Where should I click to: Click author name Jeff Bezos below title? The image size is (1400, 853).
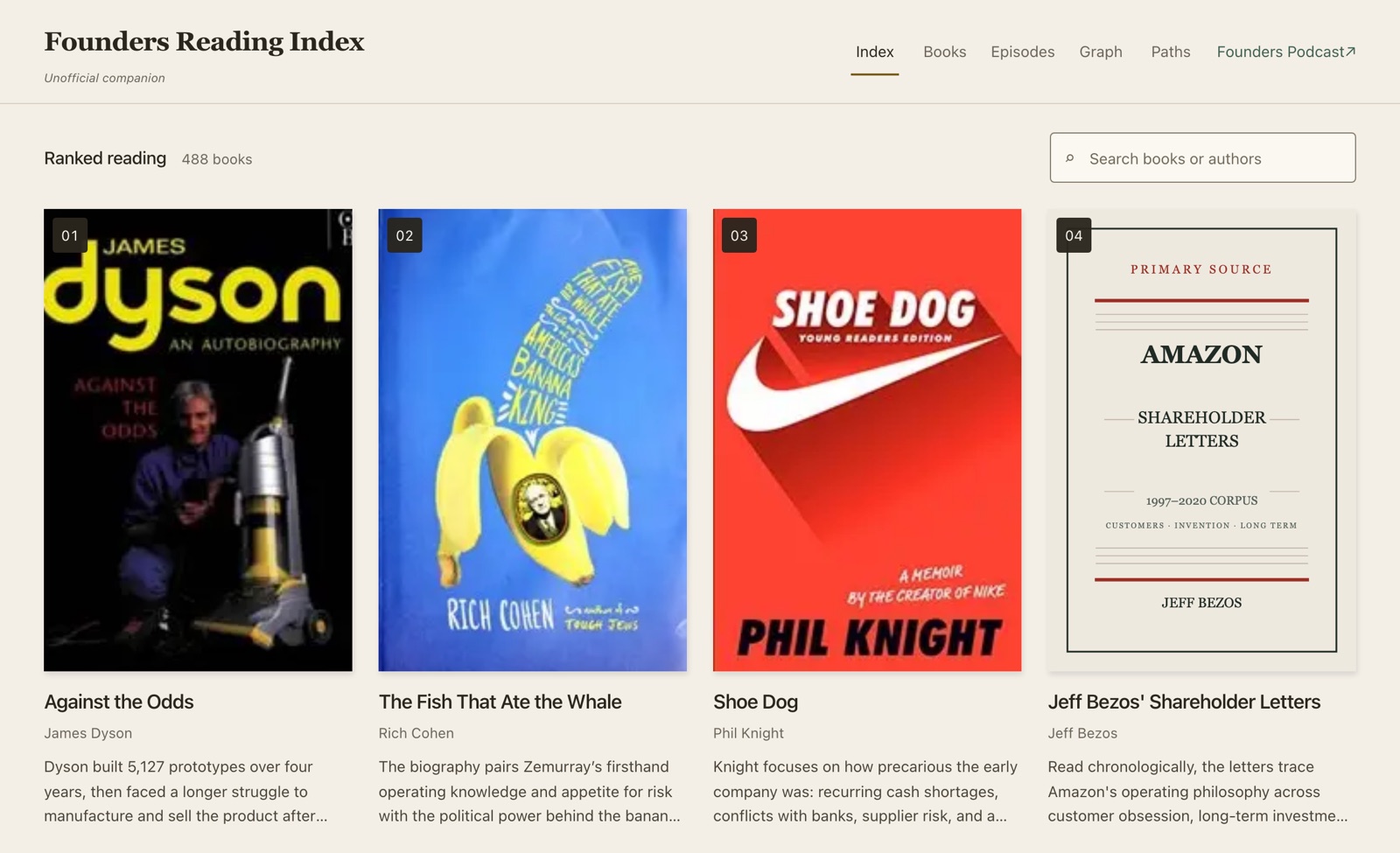[x=1082, y=733]
